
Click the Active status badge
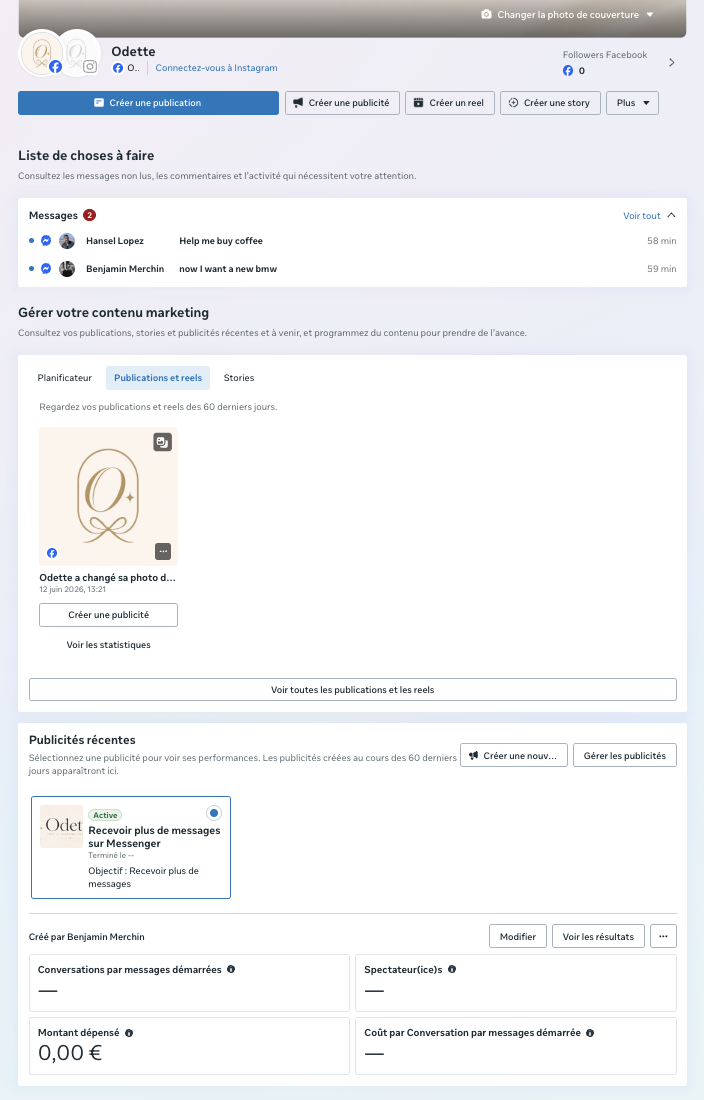click(105, 815)
